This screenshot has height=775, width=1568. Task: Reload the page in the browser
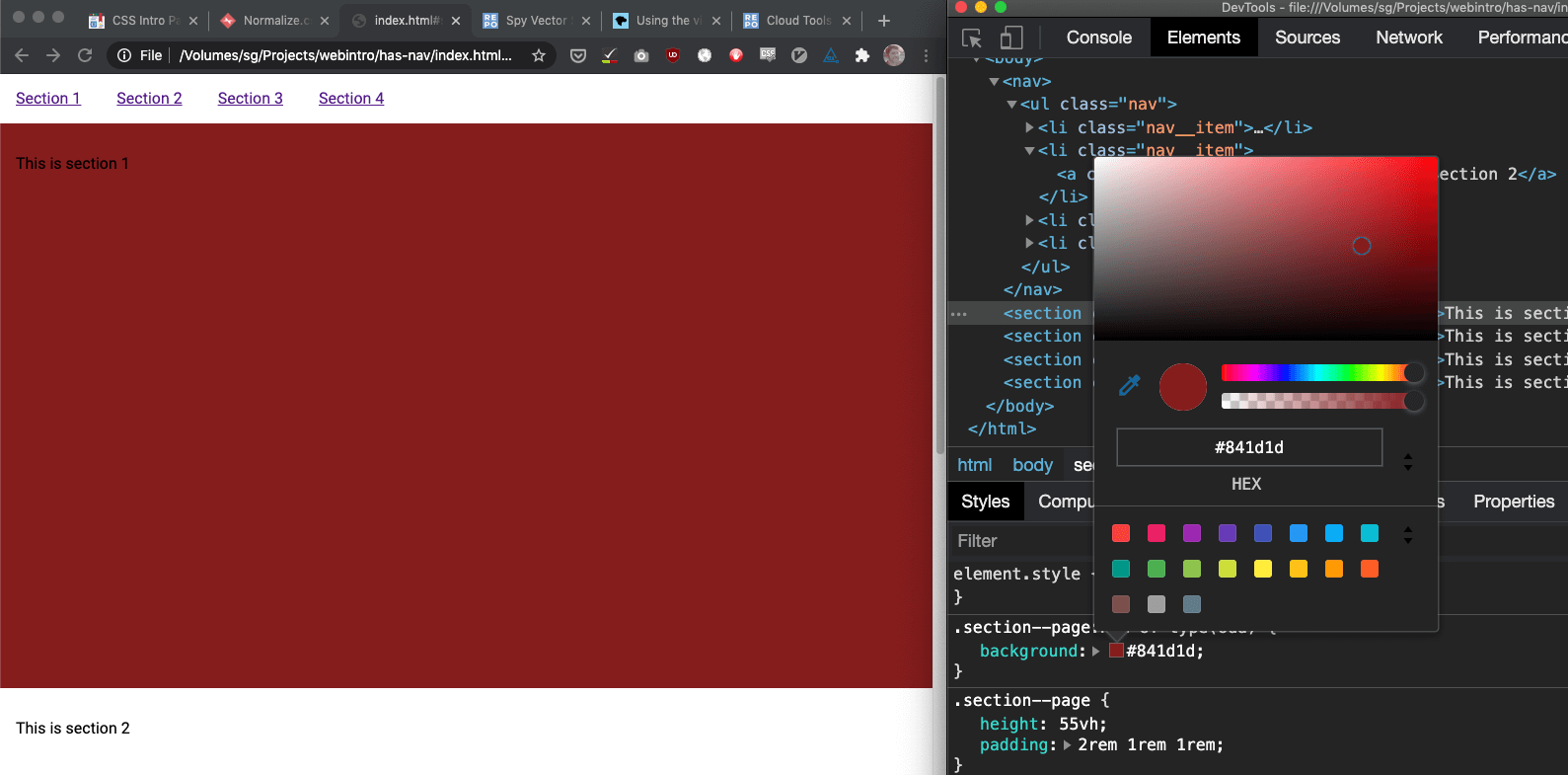click(85, 55)
